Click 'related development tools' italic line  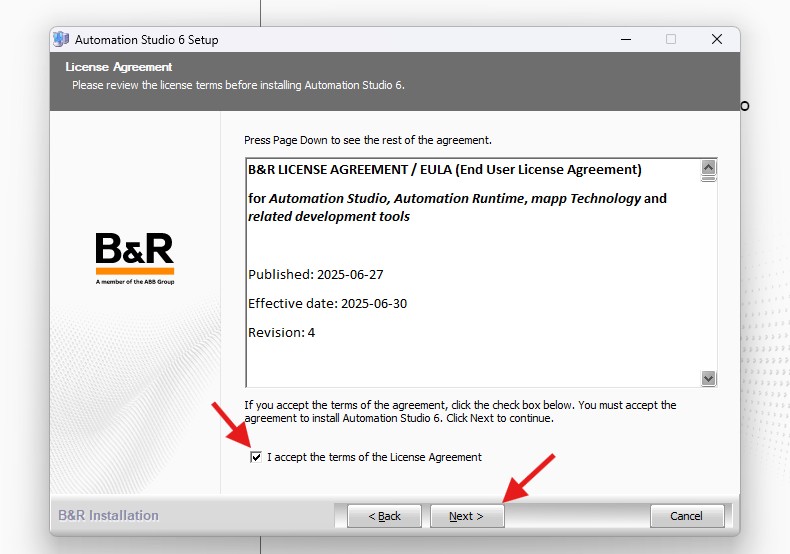[329, 217]
